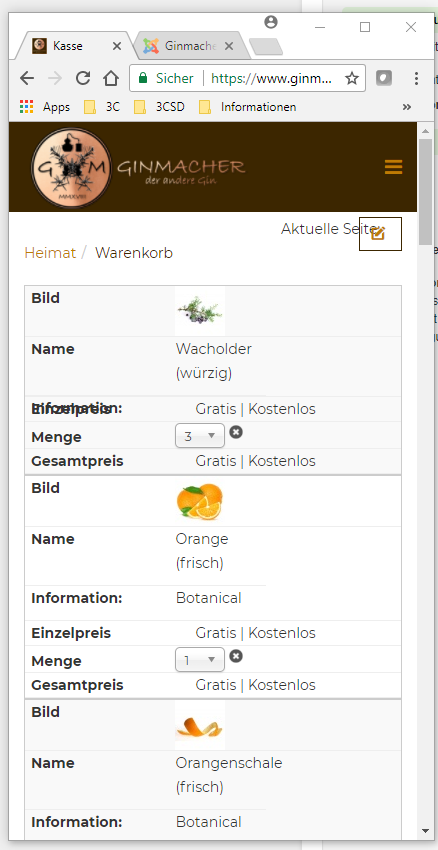Click the extension icon beside the address bar
Screen dimensions: 438x850
(x=384, y=79)
